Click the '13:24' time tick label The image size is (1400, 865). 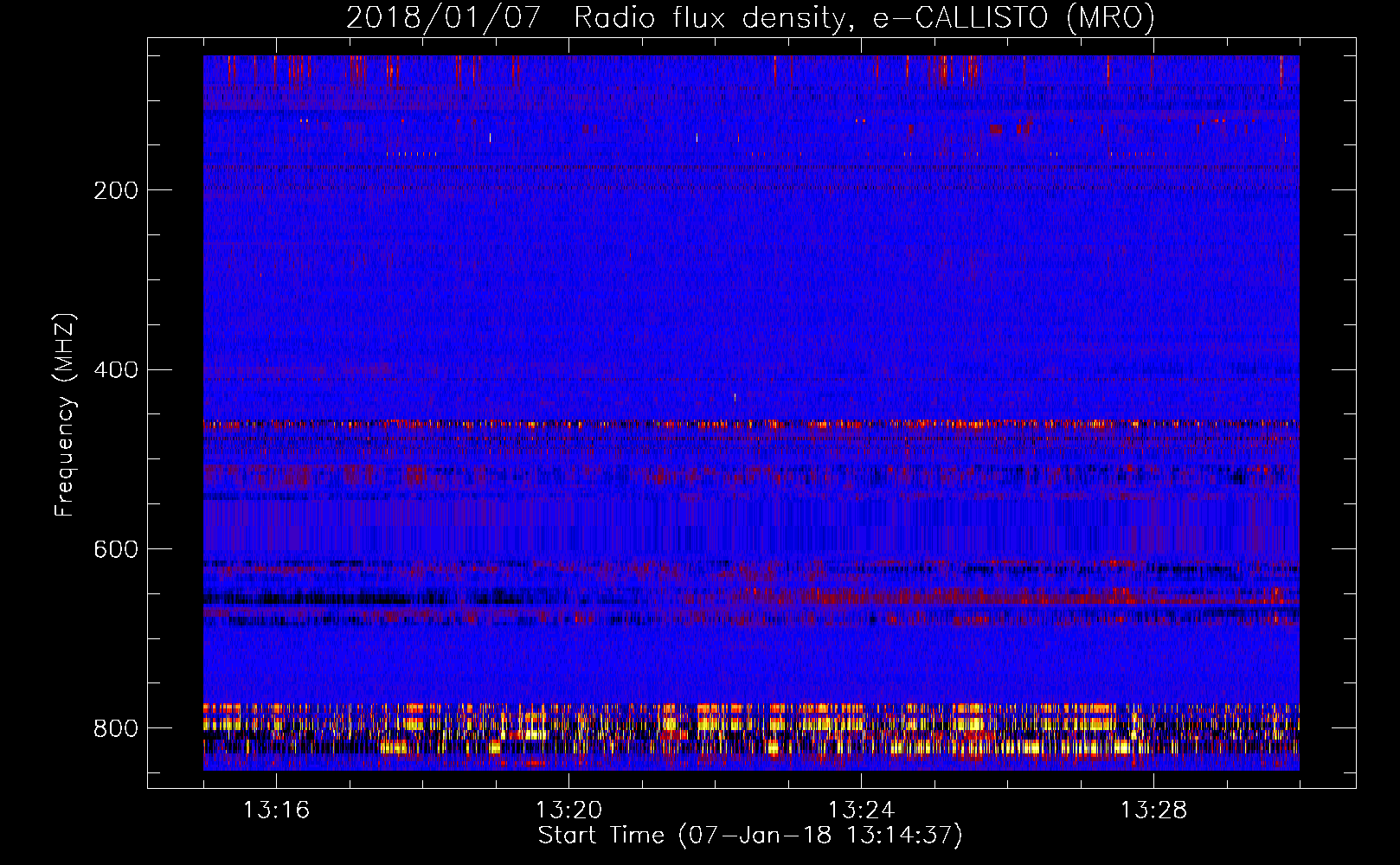click(x=861, y=811)
